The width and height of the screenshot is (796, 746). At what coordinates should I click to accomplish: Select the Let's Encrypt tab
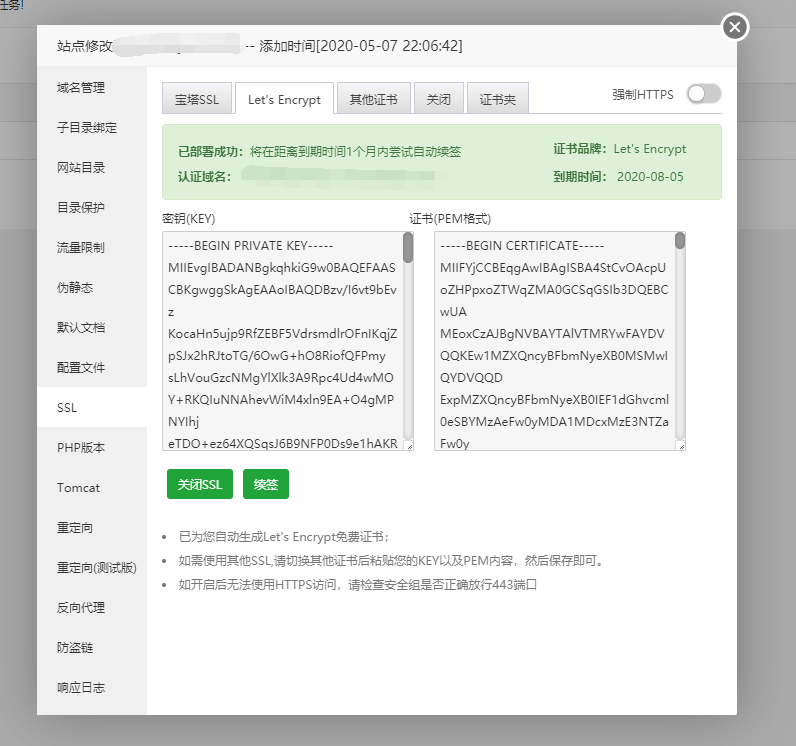click(x=285, y=99)
